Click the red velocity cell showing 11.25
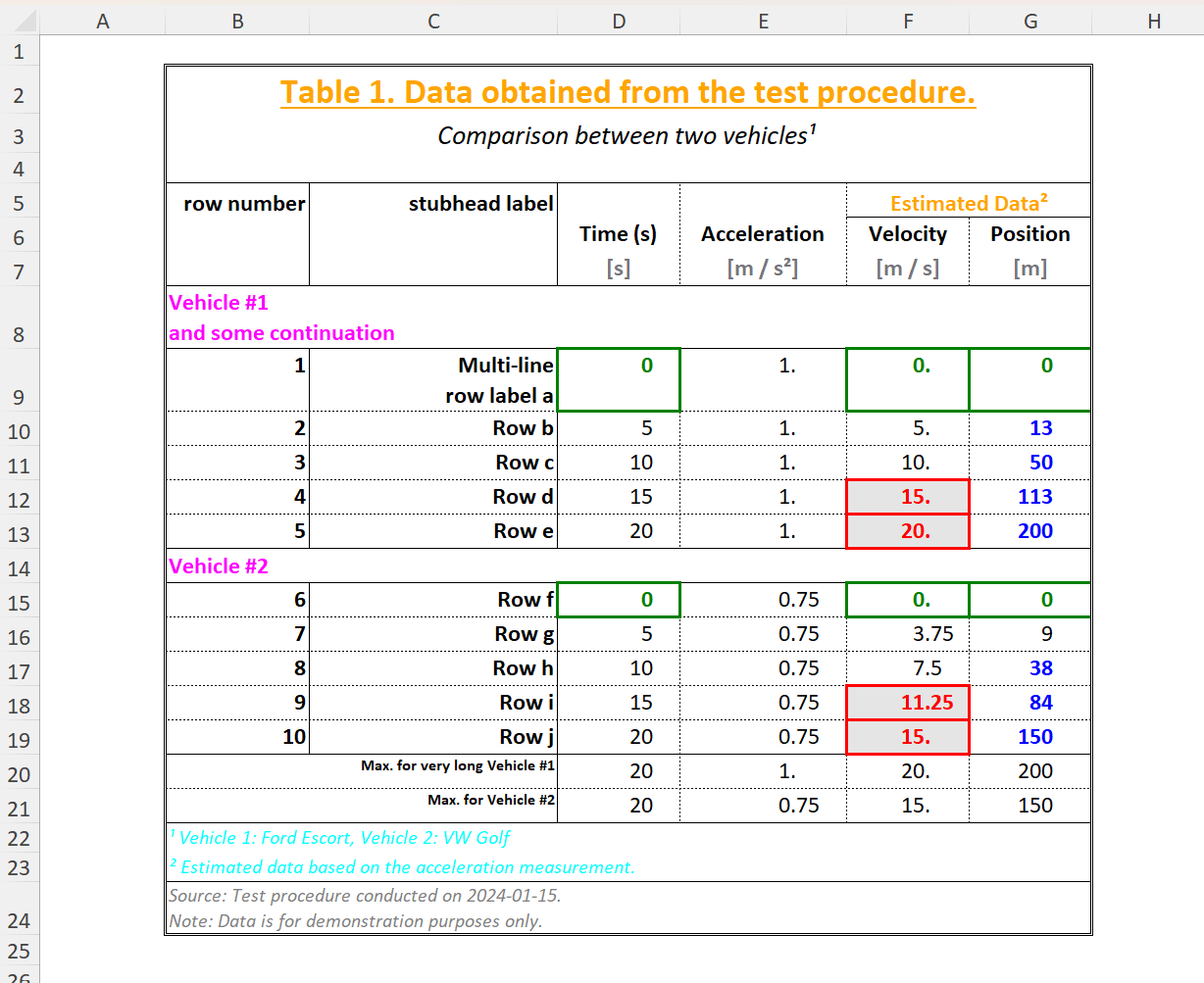The image size is (1204, 983). point(908,703)
